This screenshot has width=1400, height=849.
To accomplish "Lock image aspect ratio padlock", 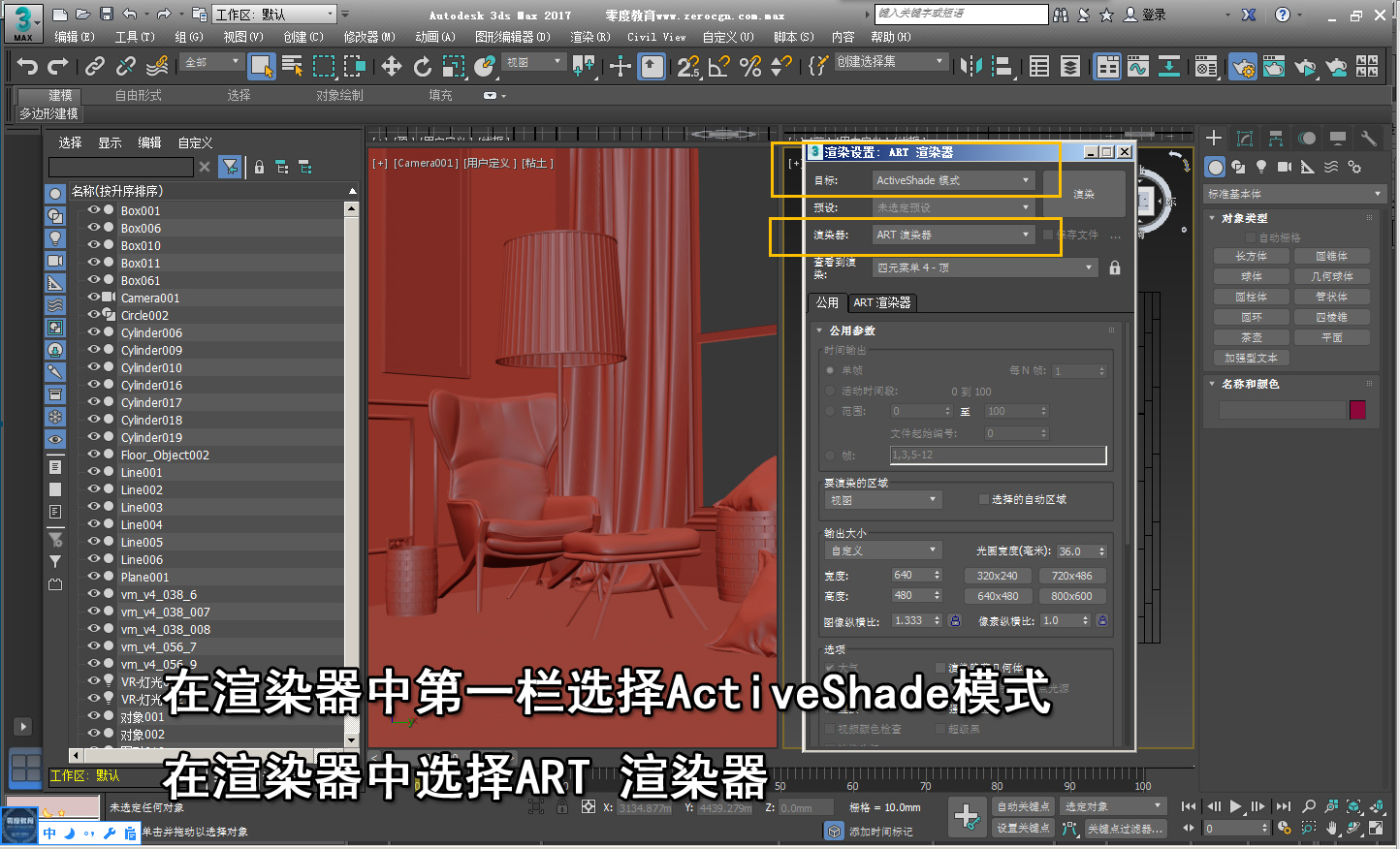I will pos(955,620).
